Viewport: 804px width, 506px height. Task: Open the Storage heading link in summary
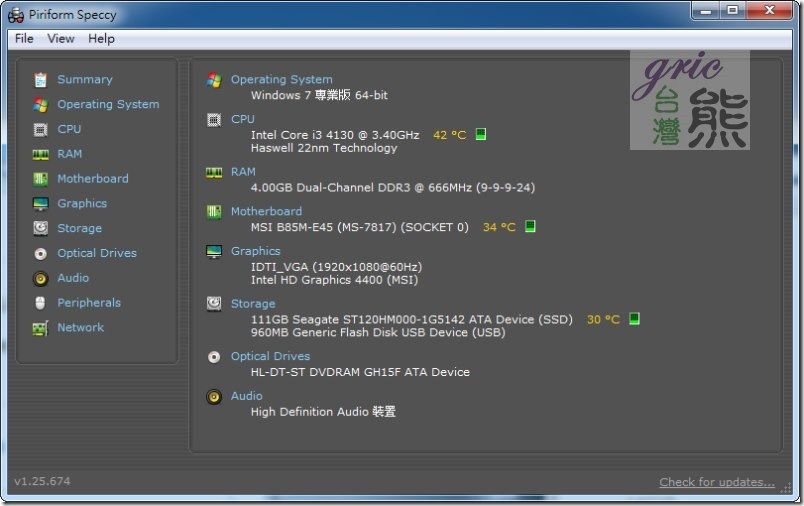[253, 304]
